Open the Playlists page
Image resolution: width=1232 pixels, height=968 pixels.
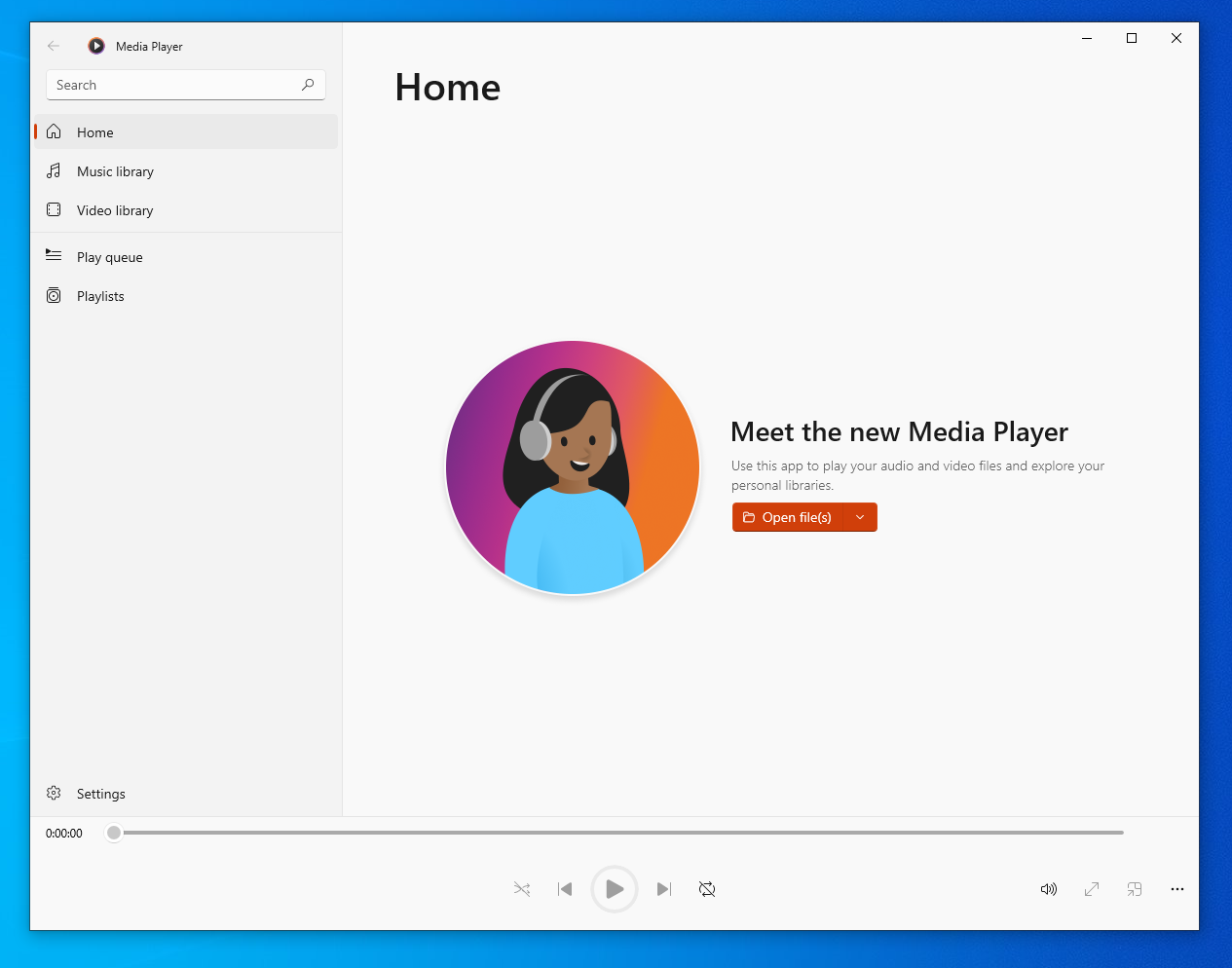[186, 296]
